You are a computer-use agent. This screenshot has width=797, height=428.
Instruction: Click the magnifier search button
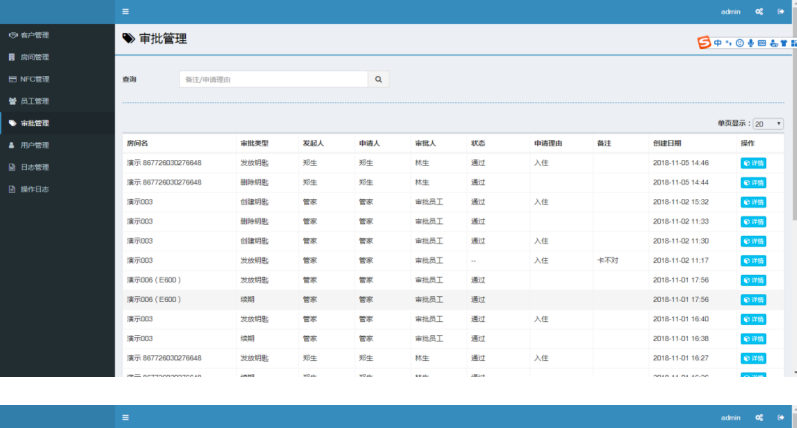(x=378, y=79)
